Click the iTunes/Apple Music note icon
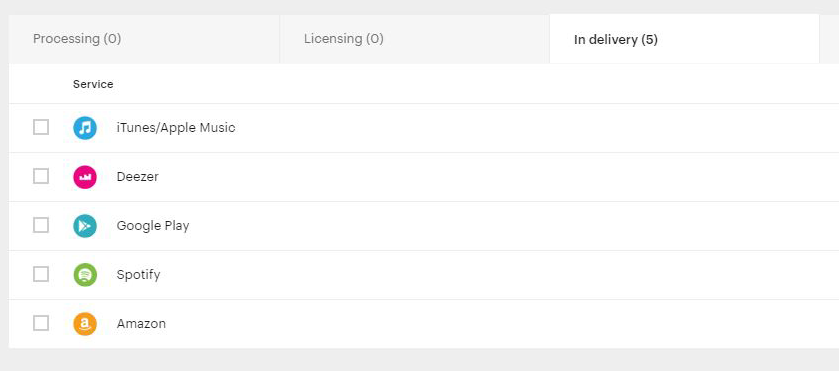Screen dimensions: 839x371 (85, 128)
